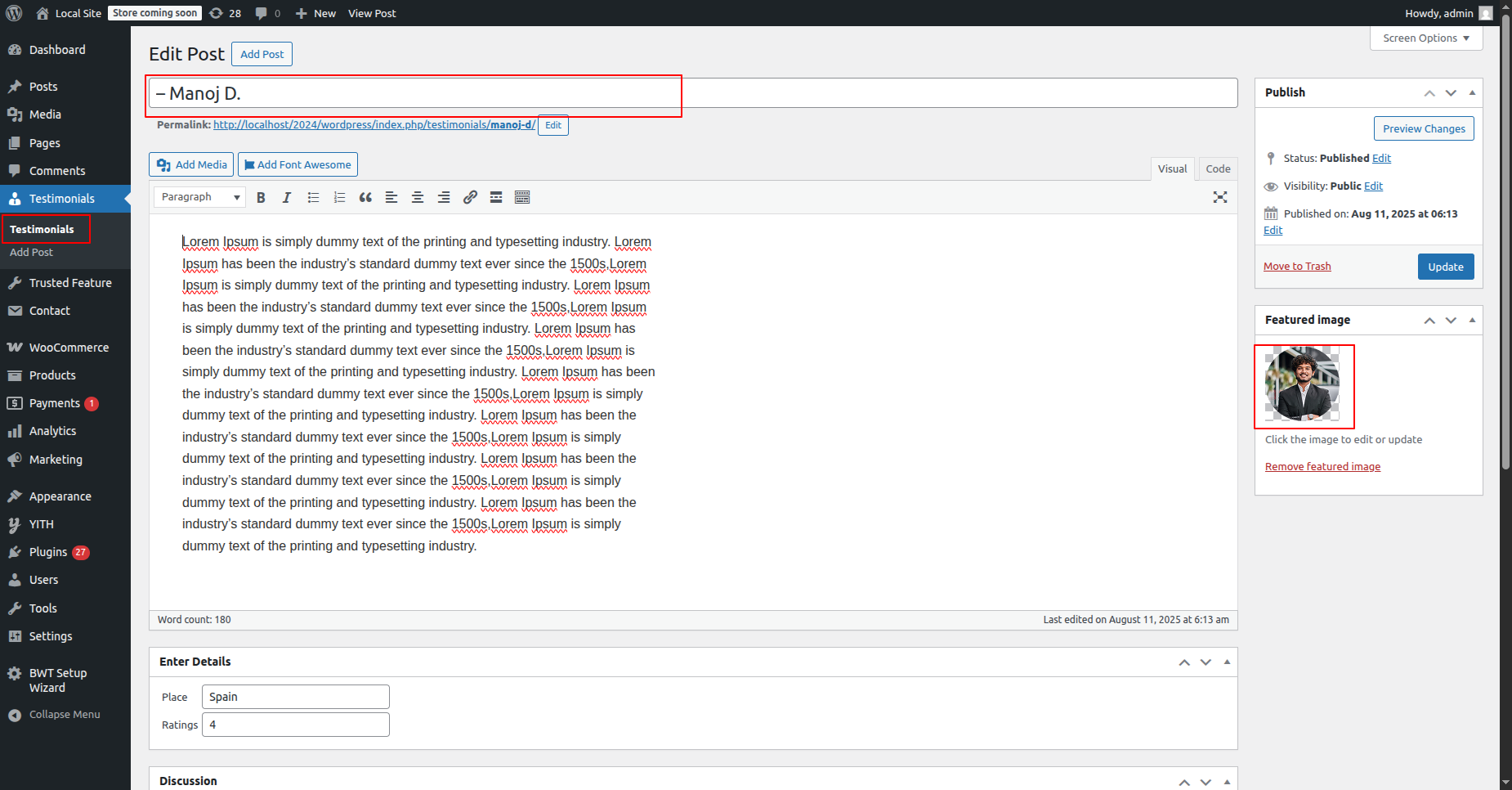Insert a bulleted list

click(x=313, y=197)
